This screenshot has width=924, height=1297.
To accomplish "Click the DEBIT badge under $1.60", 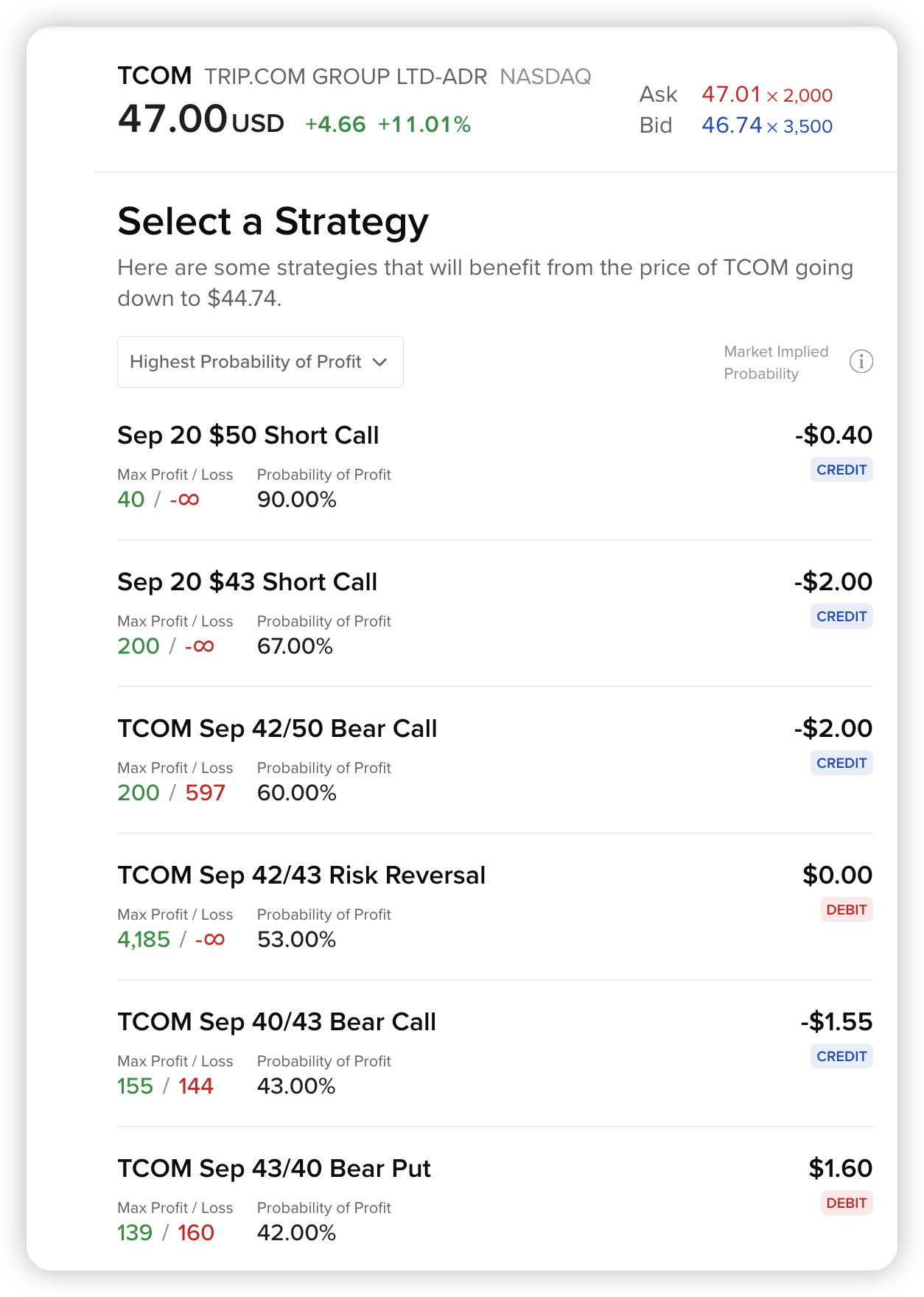I will [847, 1203].
